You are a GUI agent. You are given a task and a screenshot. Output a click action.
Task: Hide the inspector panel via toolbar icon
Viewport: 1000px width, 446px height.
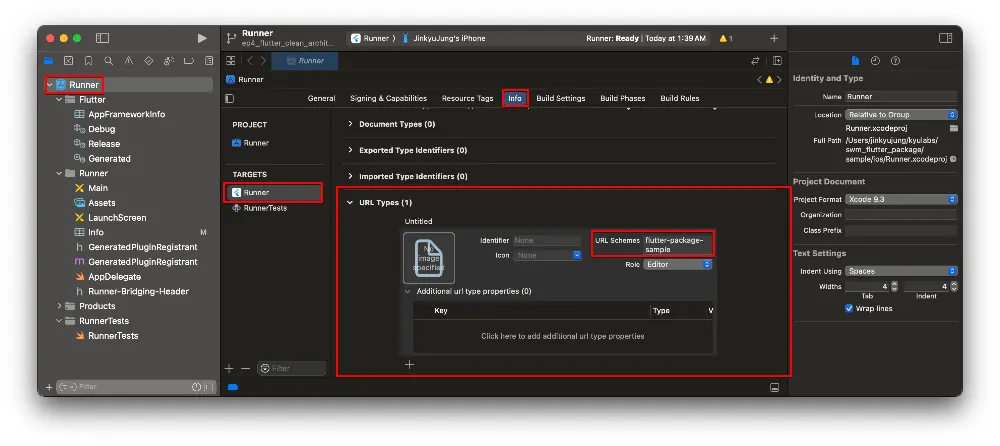coord(945,38)
